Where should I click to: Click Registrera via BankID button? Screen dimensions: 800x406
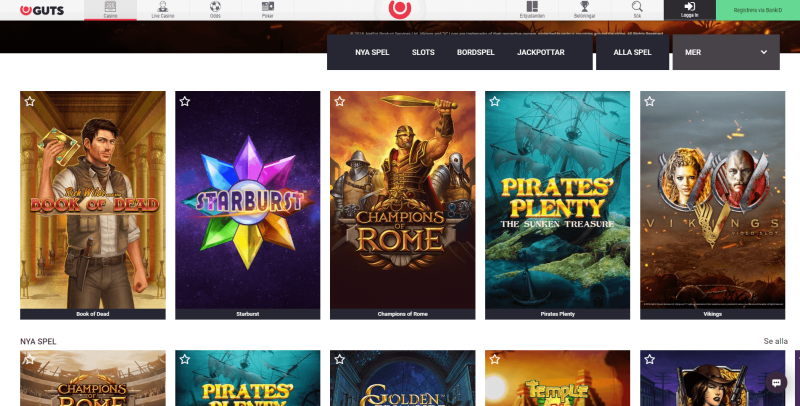[x=758, y=10]
